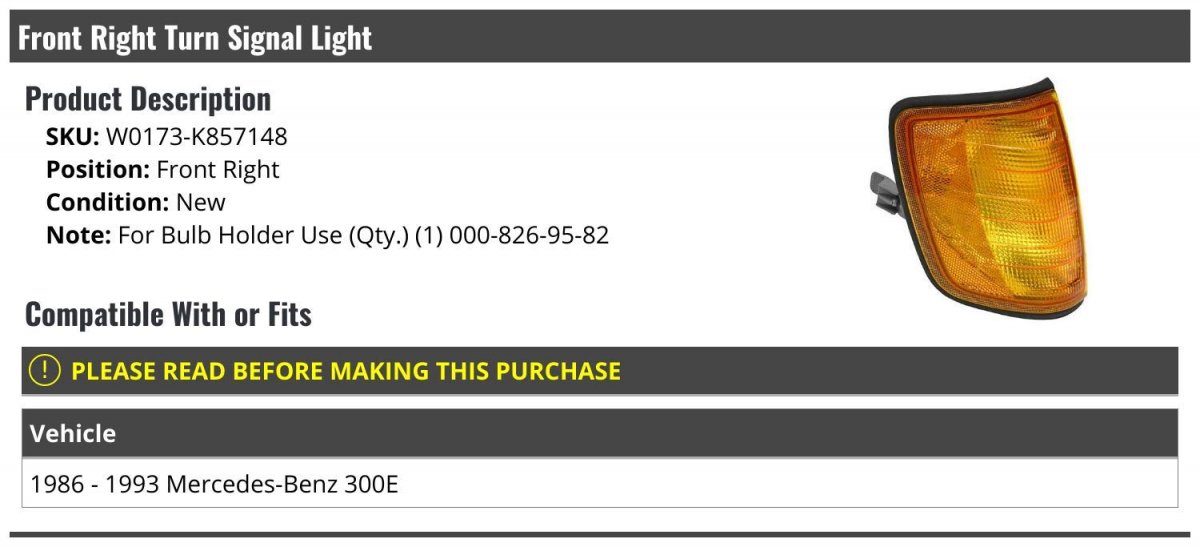Screen dimensions: 1200x547
Task: Click the yellow exclamation warning icon
Action: [x=45, y=371]
